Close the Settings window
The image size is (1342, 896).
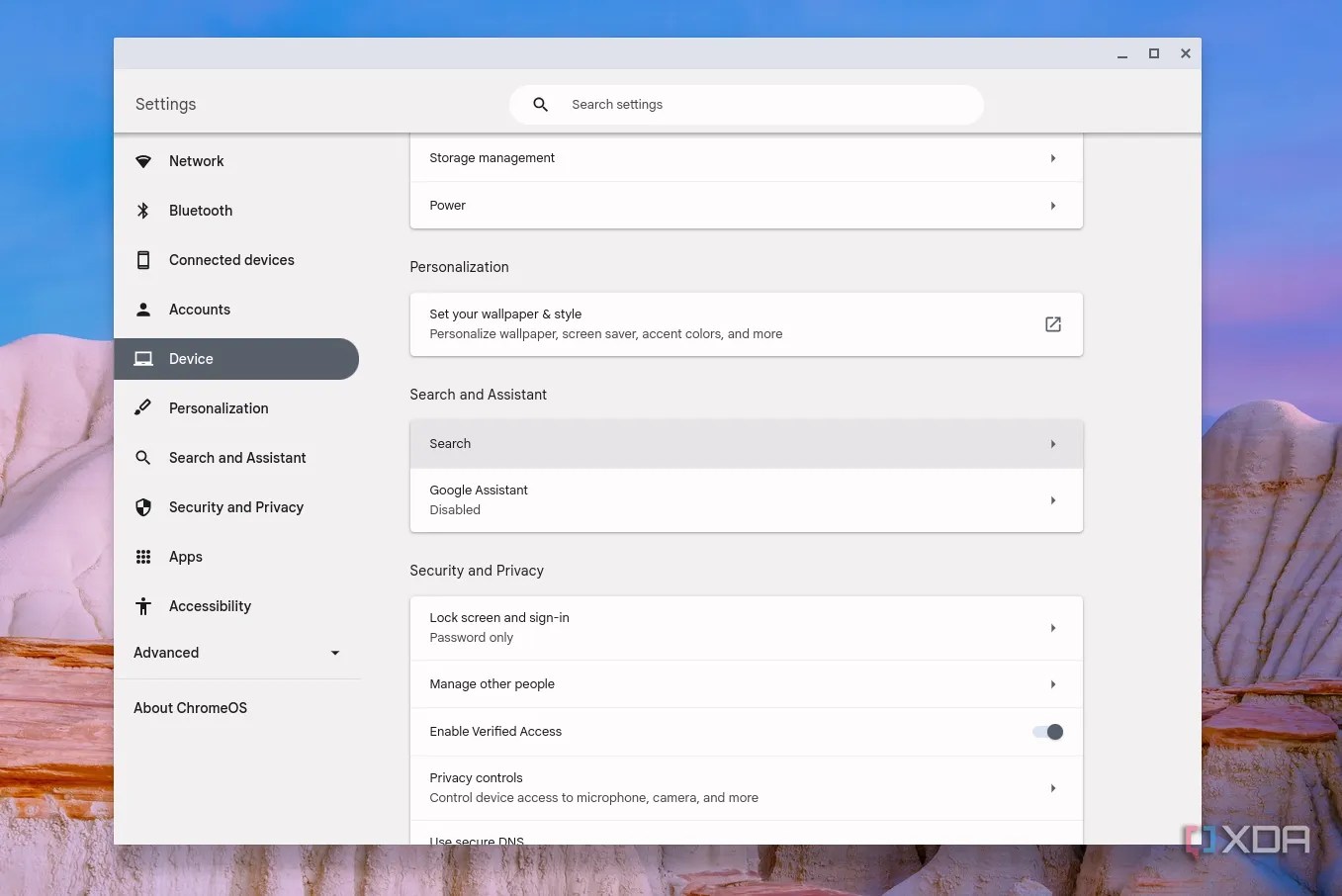(x=1186, y=54)
